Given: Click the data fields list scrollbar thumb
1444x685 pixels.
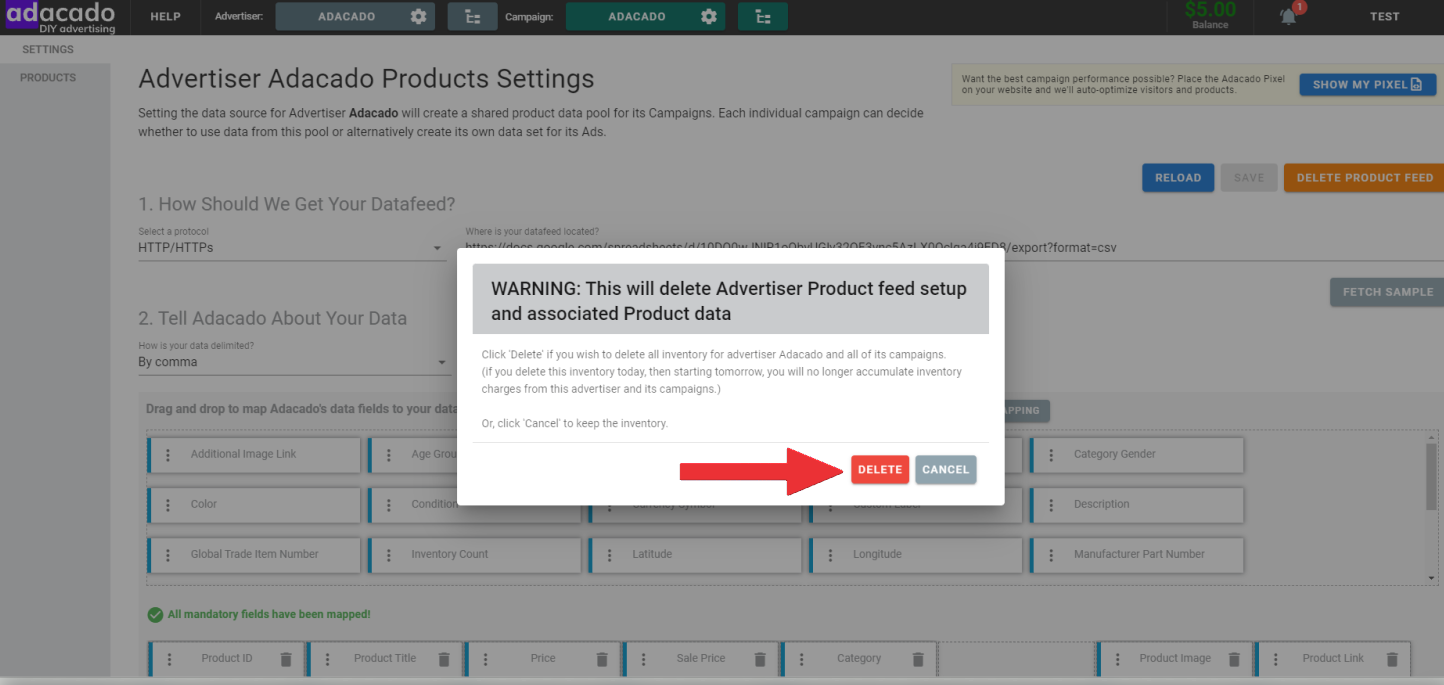Looking at the screenshot, I should [x=1433, y=477].
